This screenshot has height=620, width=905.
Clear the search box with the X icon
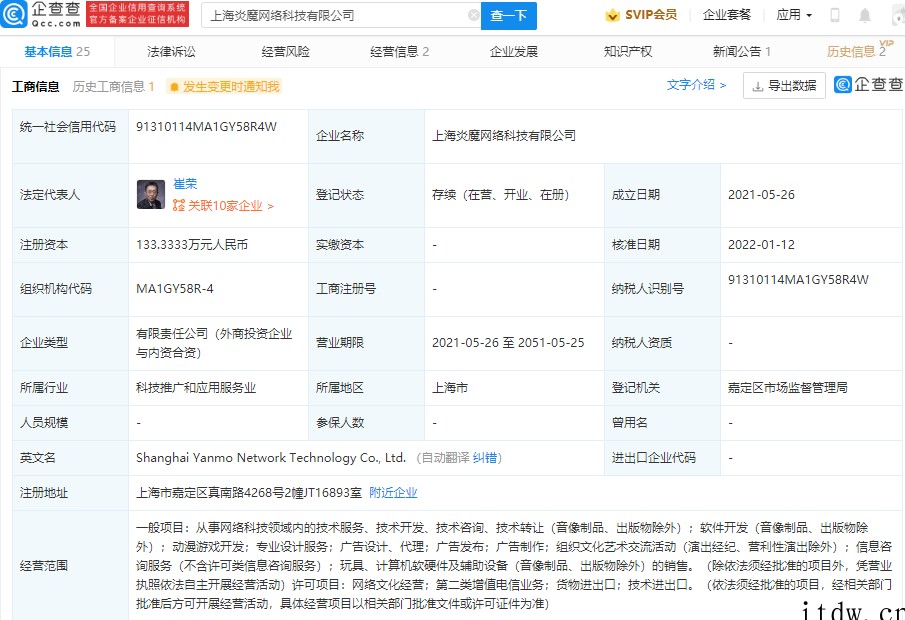coord(473,16)
